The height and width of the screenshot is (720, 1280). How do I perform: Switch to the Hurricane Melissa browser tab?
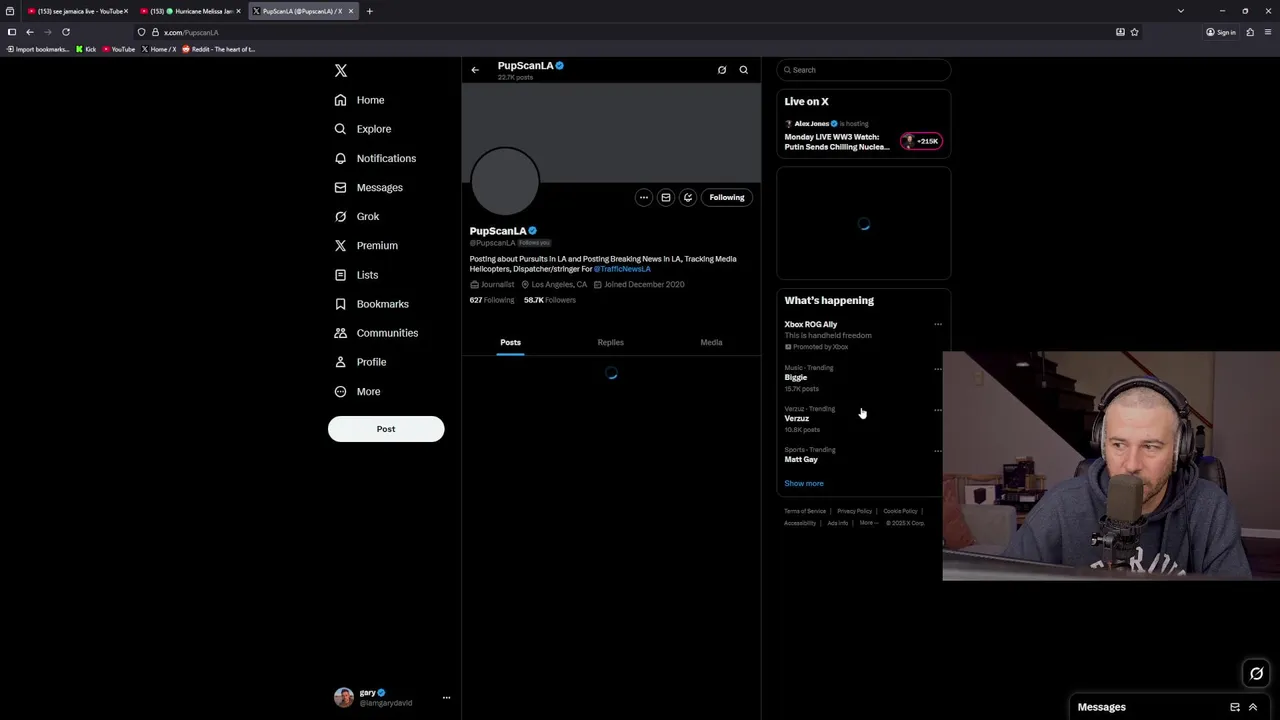tap(190, 11)
